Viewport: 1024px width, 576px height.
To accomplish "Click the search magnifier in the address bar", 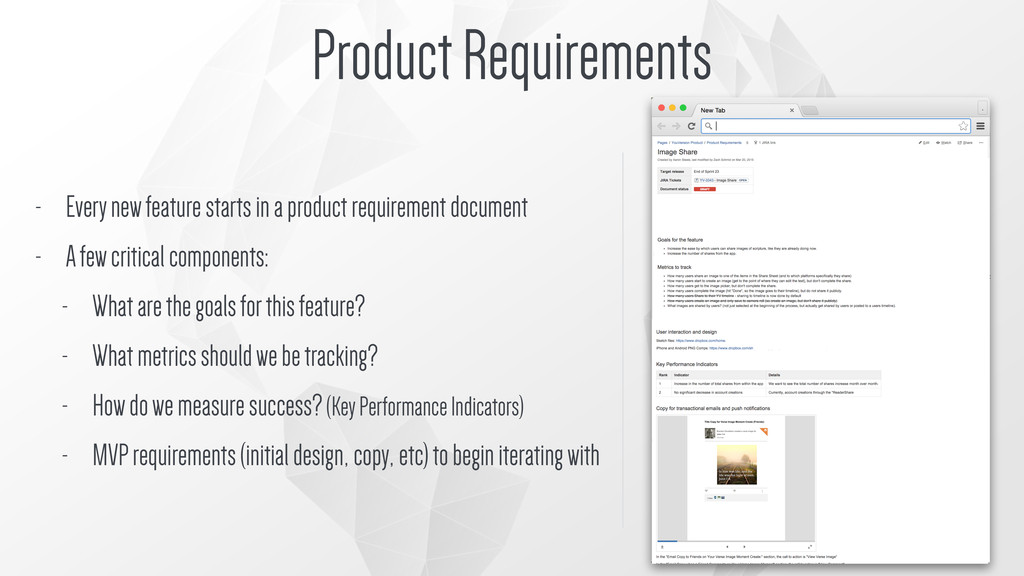I will 708,126.
